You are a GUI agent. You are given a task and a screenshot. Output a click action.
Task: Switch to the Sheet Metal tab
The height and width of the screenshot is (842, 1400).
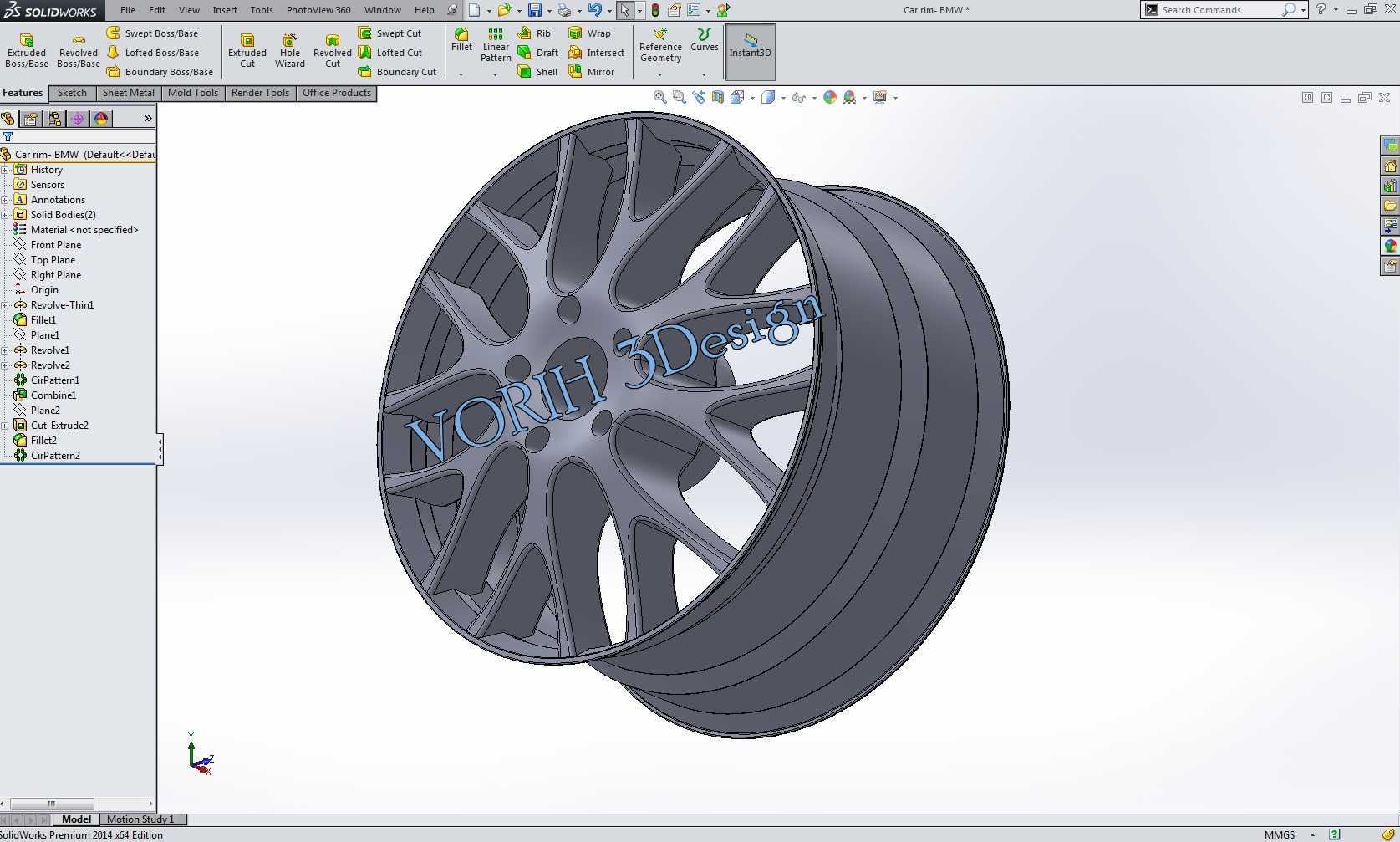coord(128,93)
